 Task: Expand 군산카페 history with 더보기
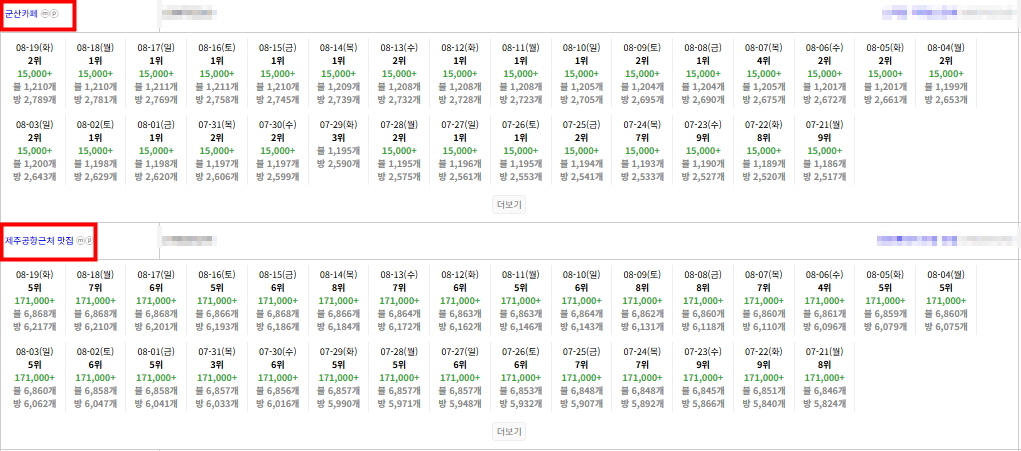coord(510,204)
